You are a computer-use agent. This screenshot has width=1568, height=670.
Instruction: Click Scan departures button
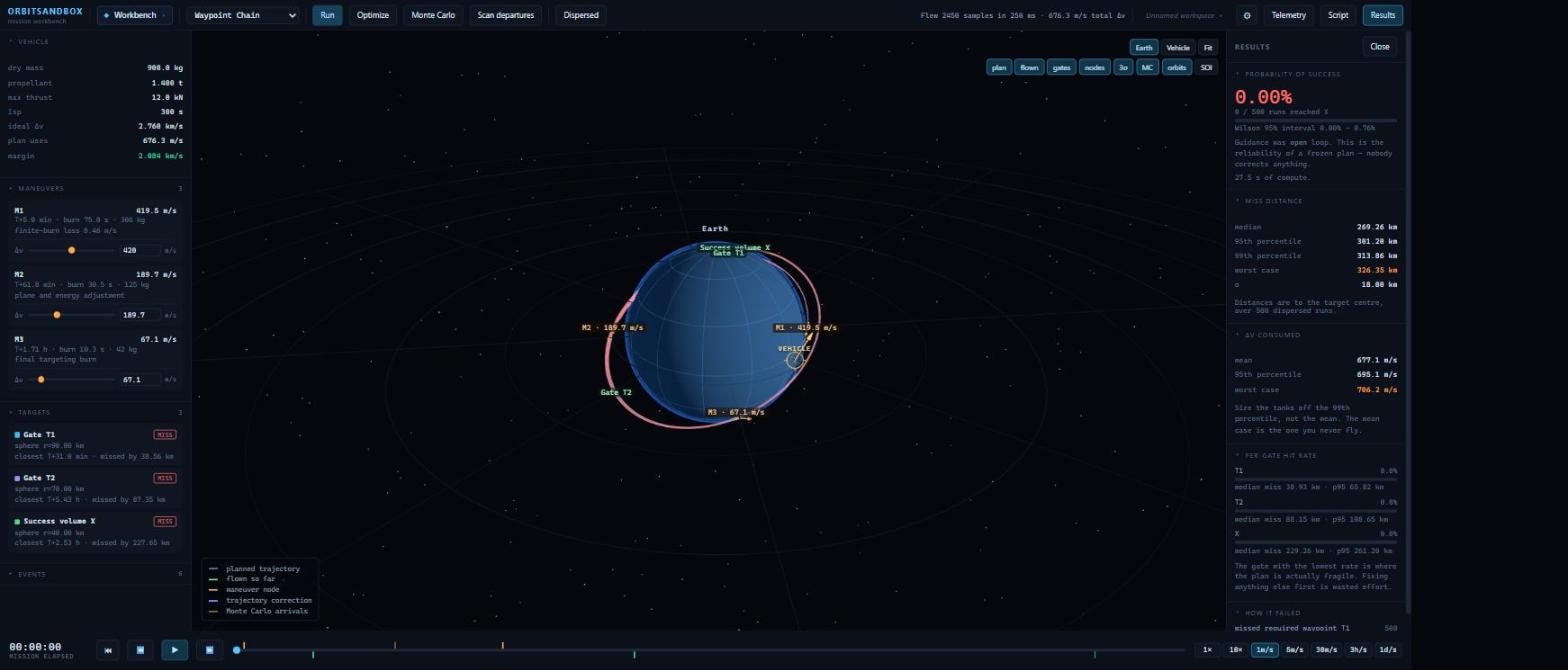(x=506, y=15)
